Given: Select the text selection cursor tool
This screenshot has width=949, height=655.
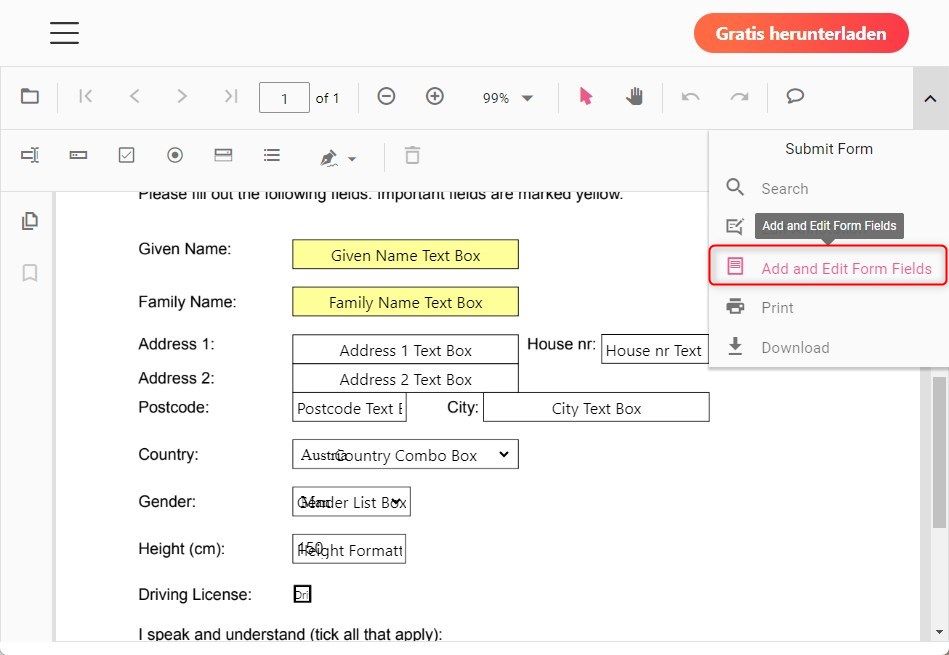Looking at the screenshot, I should coord(586,96).
